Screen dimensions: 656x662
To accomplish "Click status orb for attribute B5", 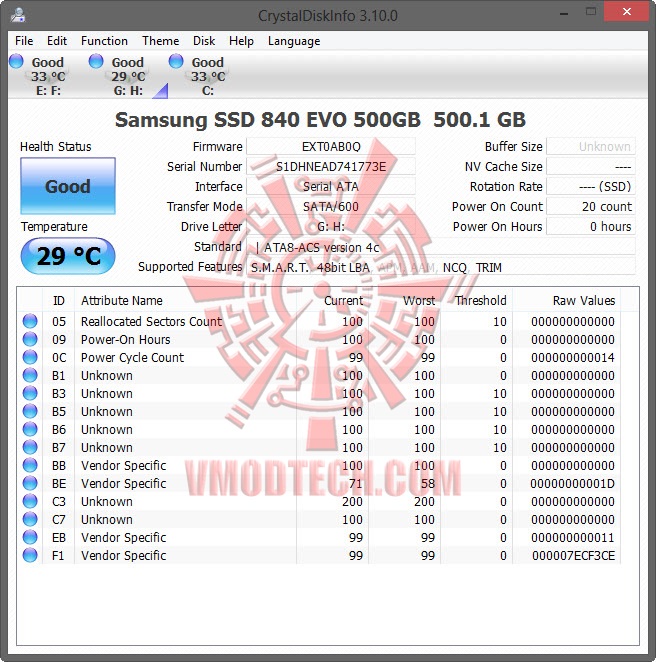I will (30, 411).
